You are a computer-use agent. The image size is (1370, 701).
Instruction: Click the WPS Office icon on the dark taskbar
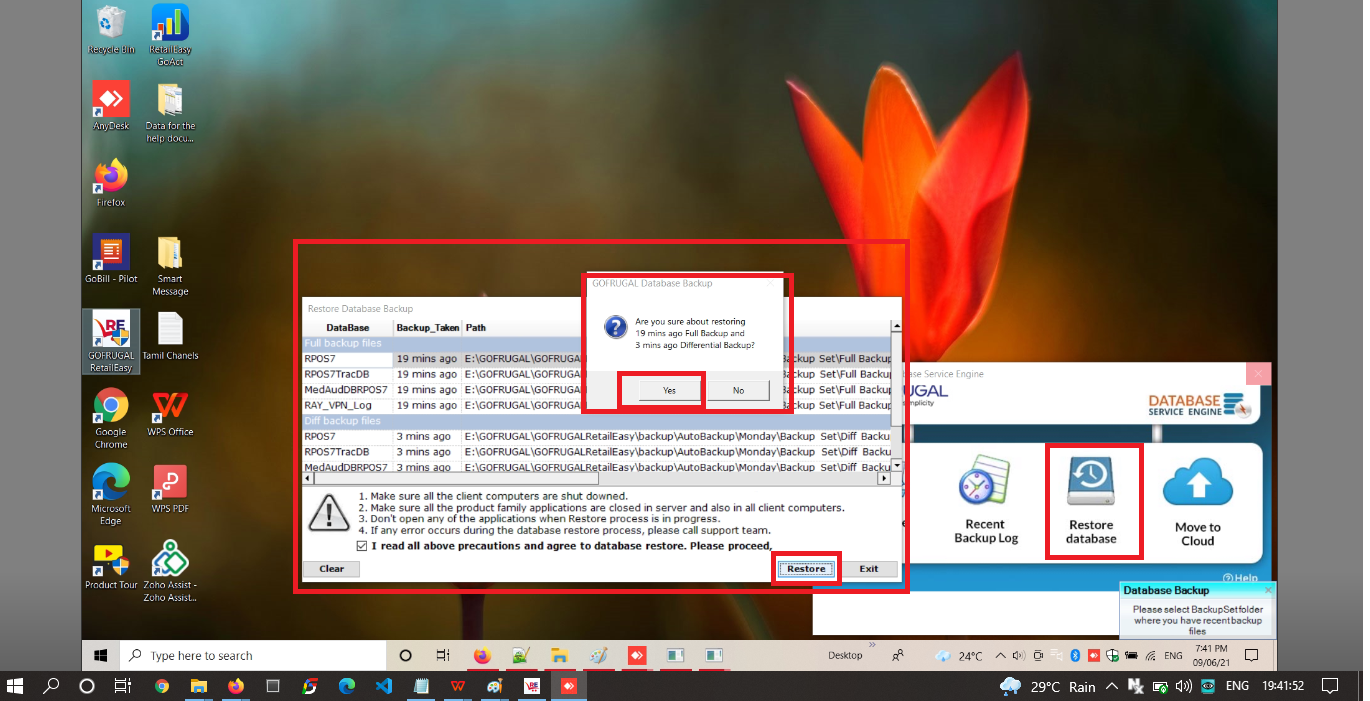coord(457,686)
